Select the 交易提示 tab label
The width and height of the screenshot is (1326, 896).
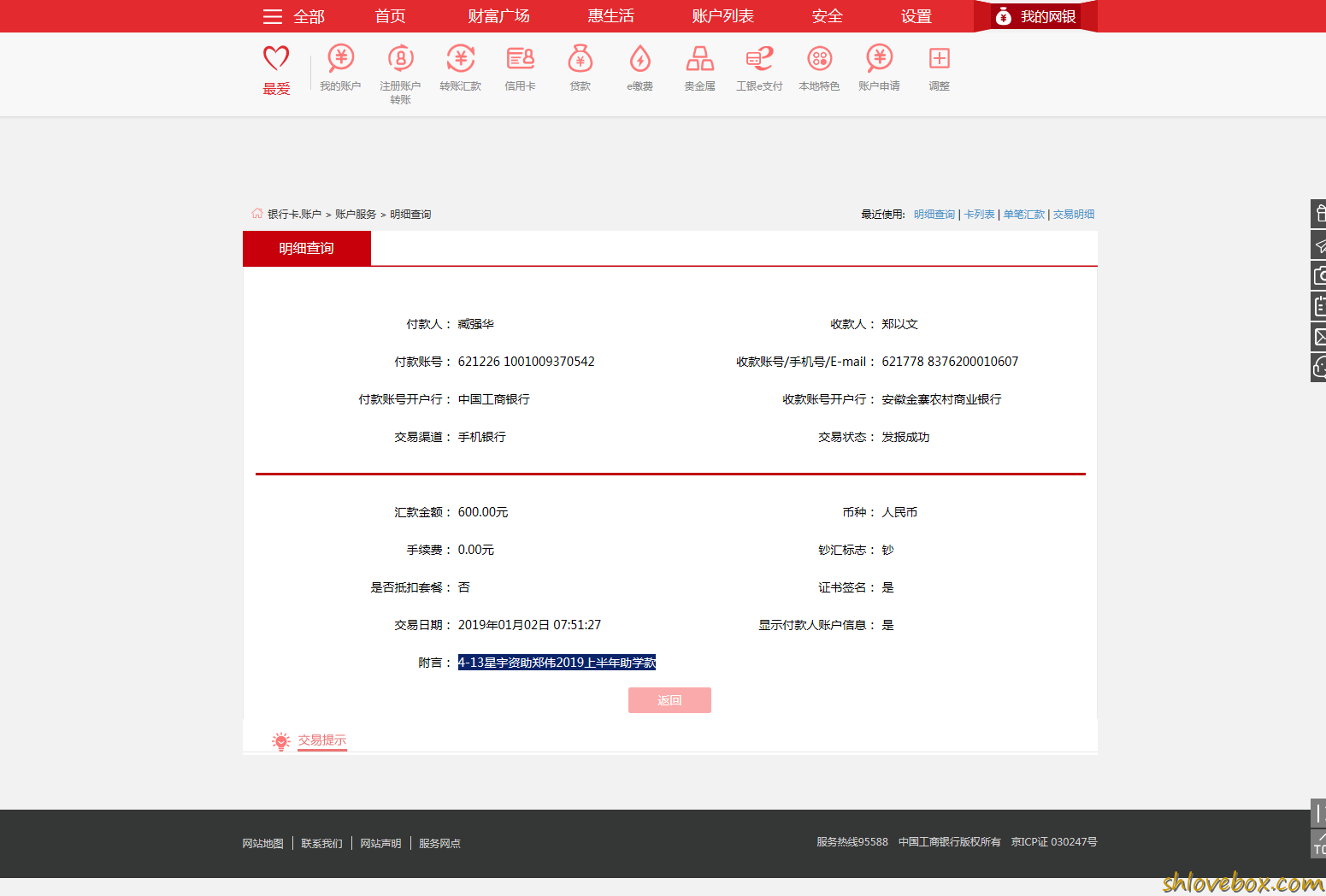[x=322, y=740]
